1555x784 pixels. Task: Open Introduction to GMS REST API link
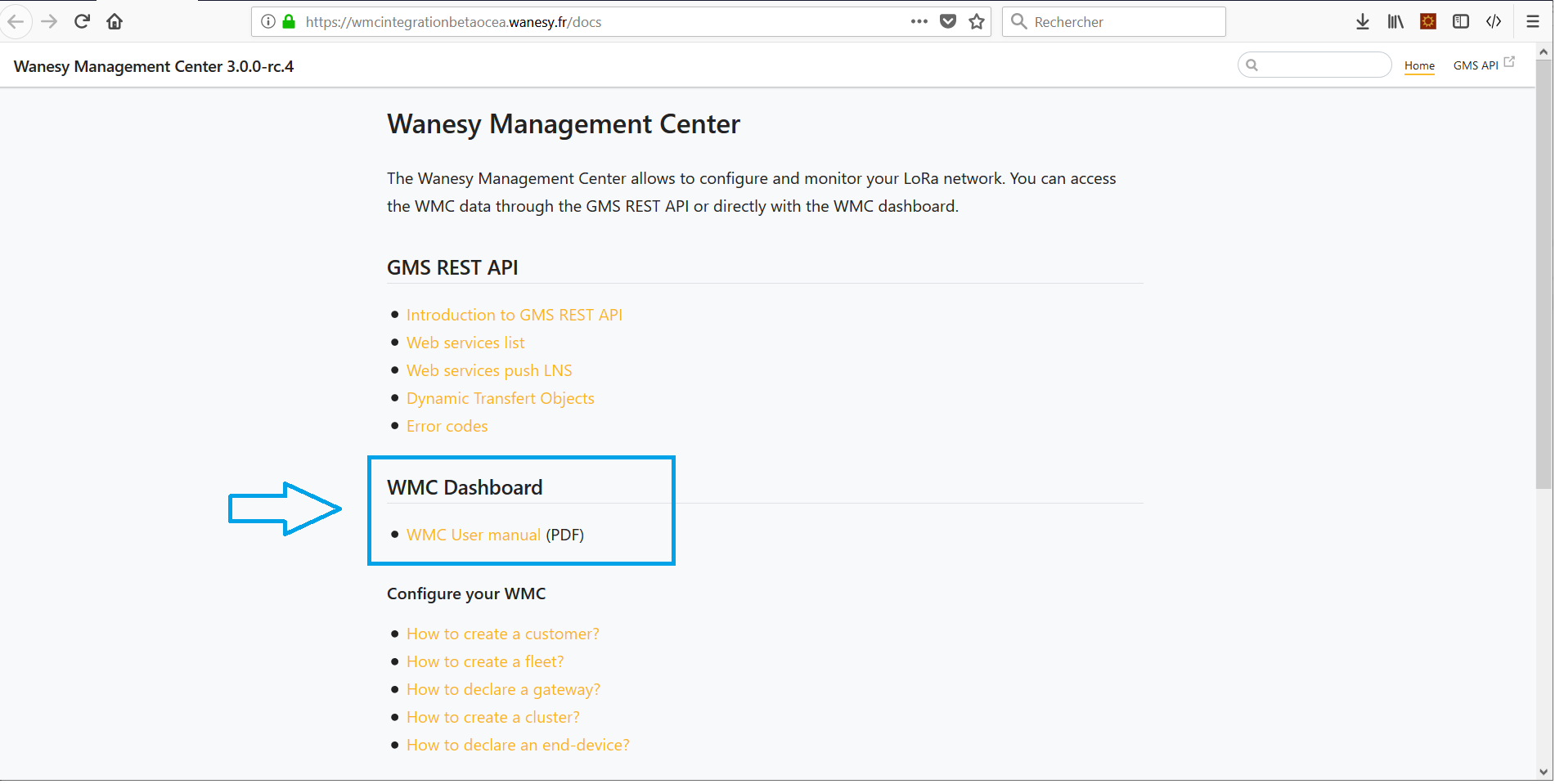[514, 315]
